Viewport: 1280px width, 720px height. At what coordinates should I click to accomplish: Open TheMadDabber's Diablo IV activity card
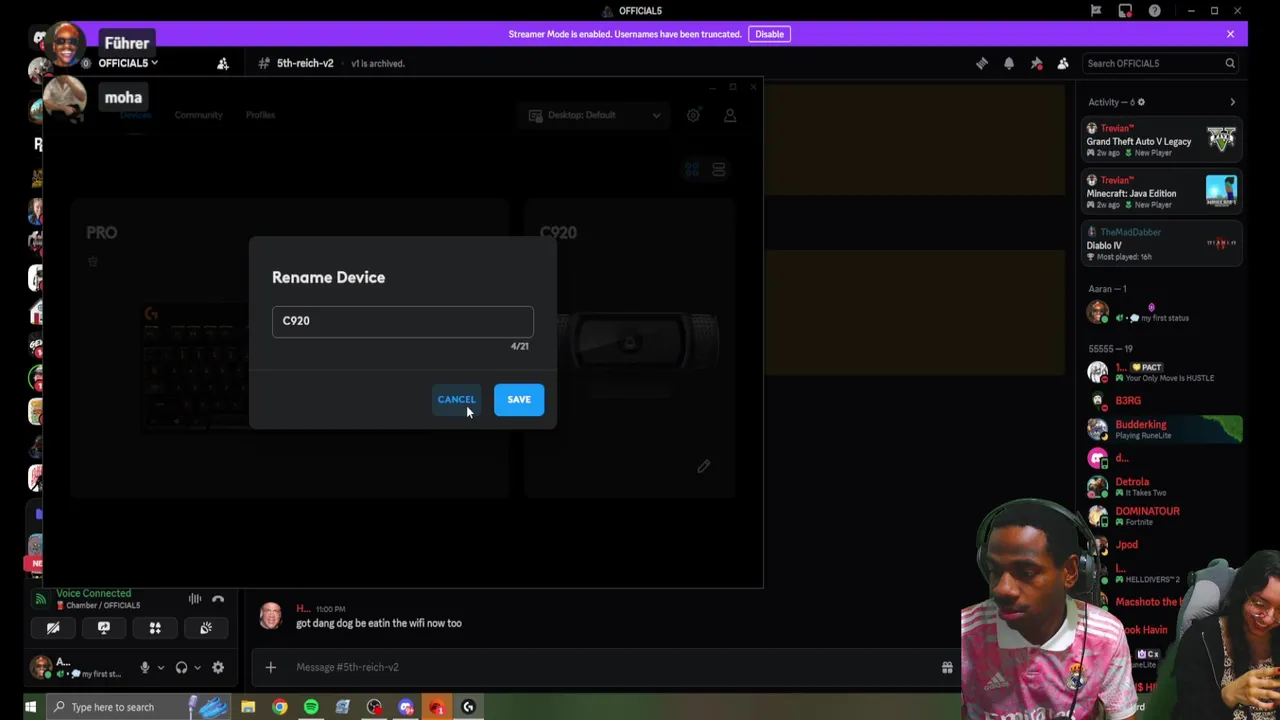coord(1162,244)
